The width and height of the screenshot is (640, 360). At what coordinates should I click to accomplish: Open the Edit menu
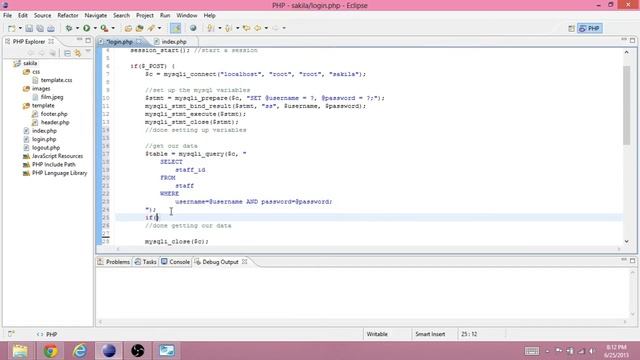[x=23, y=15]
